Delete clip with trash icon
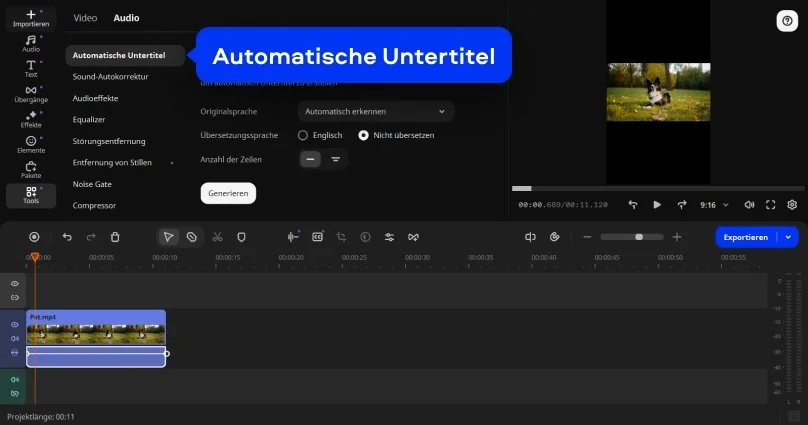 point(115,237)
